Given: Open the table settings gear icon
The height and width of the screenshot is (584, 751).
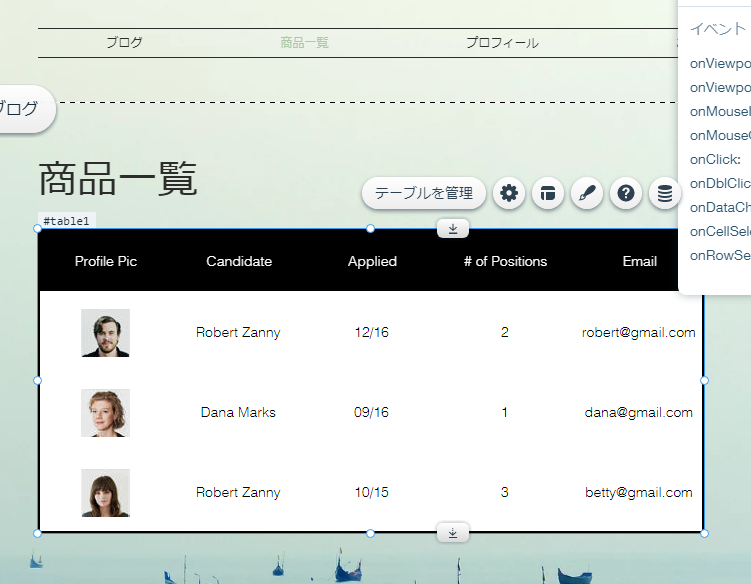Looking at the screenshot, I should pos(509,193).
